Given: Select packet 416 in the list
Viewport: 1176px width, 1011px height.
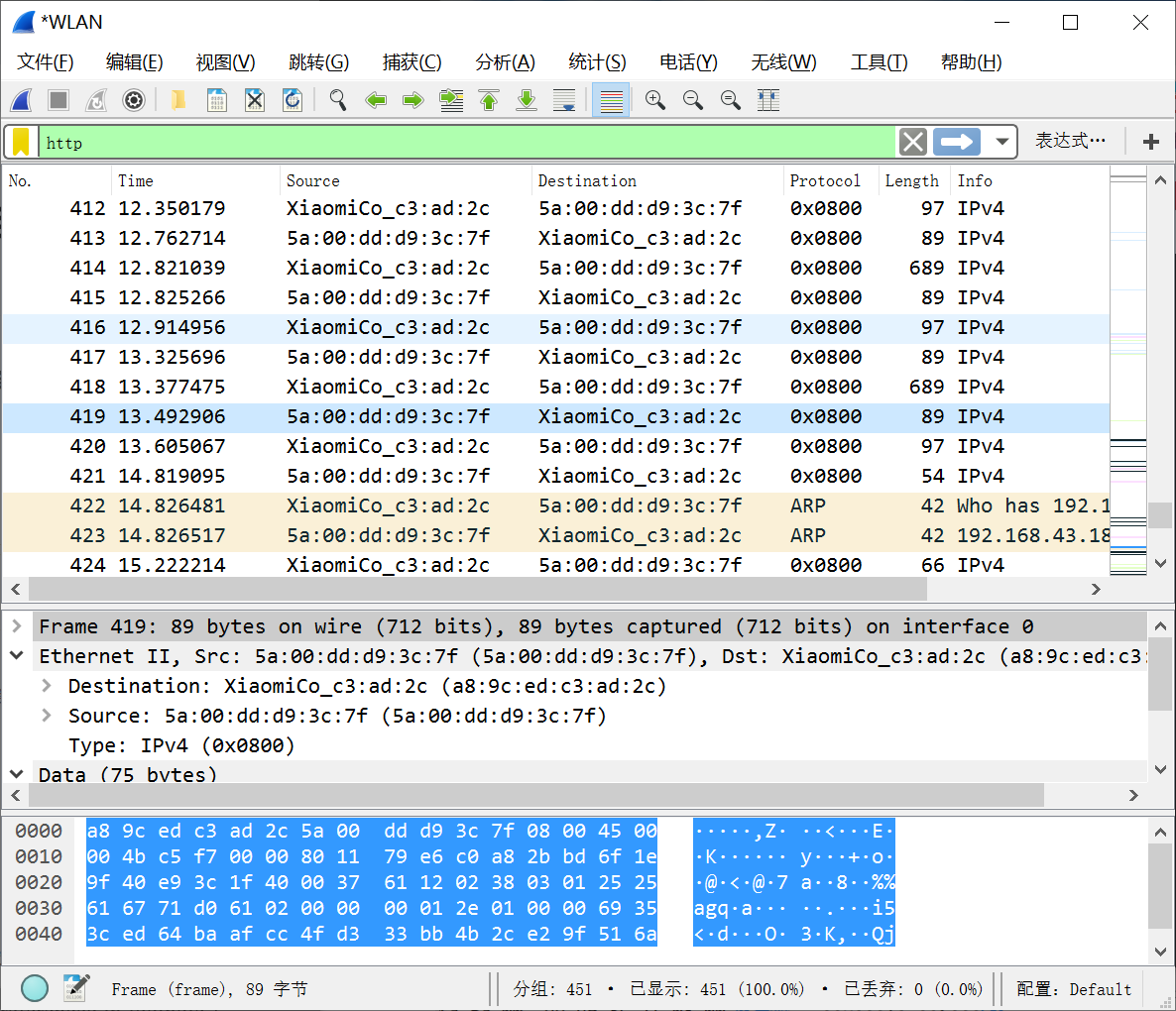Looking at the screenshot, I should (x=555, y=327).
